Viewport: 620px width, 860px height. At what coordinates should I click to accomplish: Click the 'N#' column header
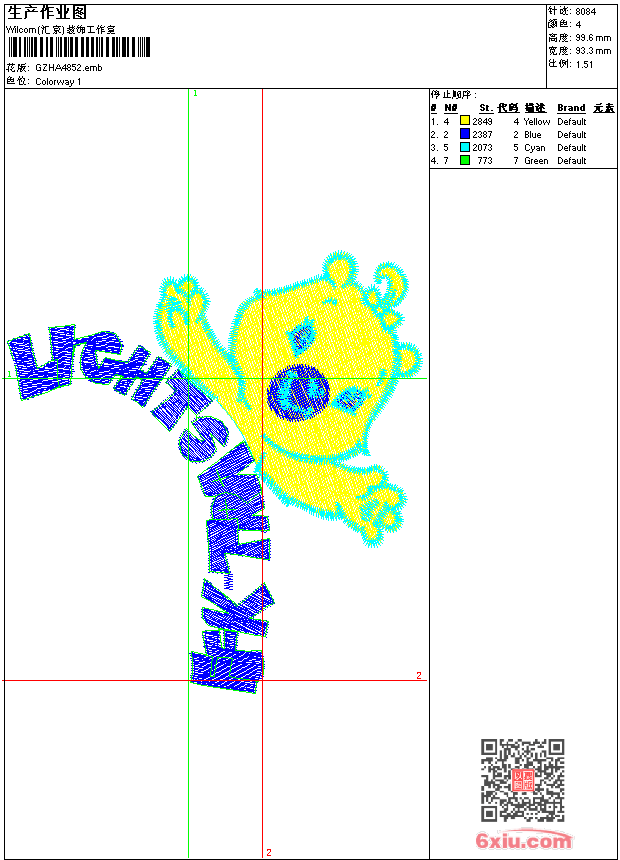pos(450,108)
